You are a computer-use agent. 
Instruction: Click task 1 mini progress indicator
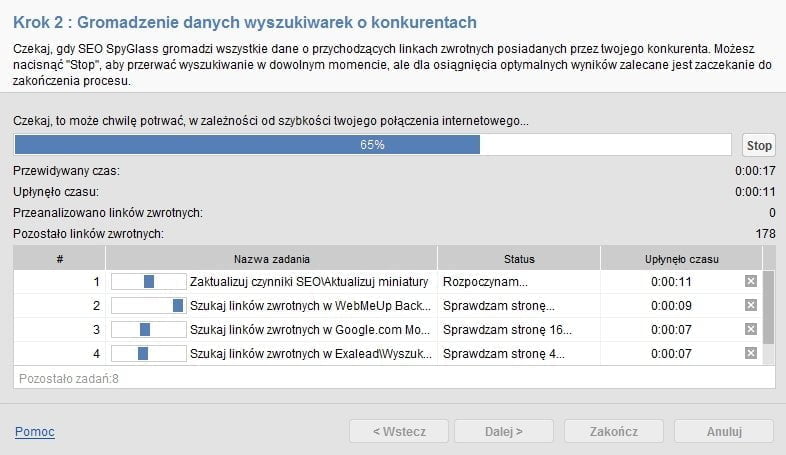[148, 281]
